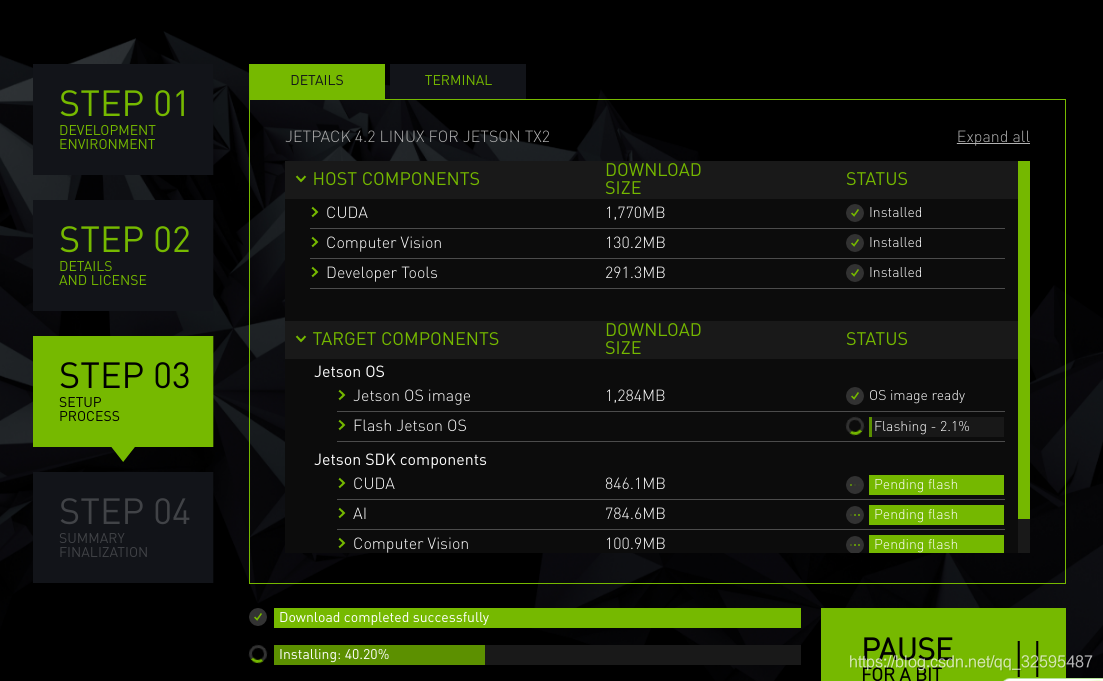Collapse the HOST COMPONENTS section
Image resolution: width=1103 pixels, height=681 pixels.
(301, 179)
